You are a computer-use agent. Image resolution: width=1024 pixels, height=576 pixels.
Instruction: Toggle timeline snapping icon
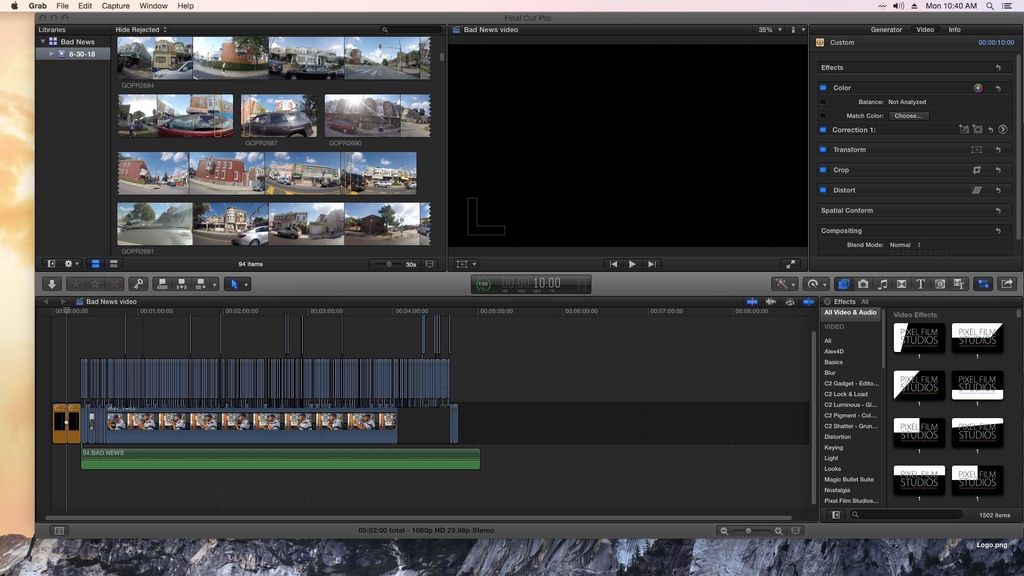(808, 302)
